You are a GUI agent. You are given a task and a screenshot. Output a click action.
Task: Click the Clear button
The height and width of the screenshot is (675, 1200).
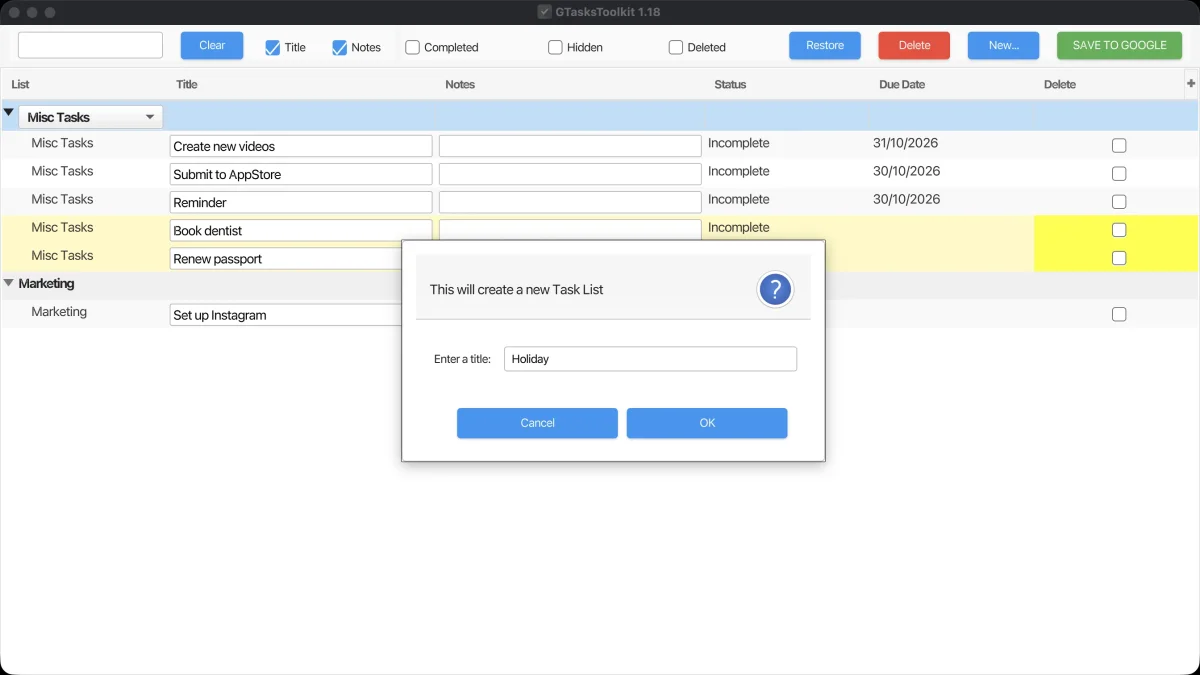tap(212, 46)
